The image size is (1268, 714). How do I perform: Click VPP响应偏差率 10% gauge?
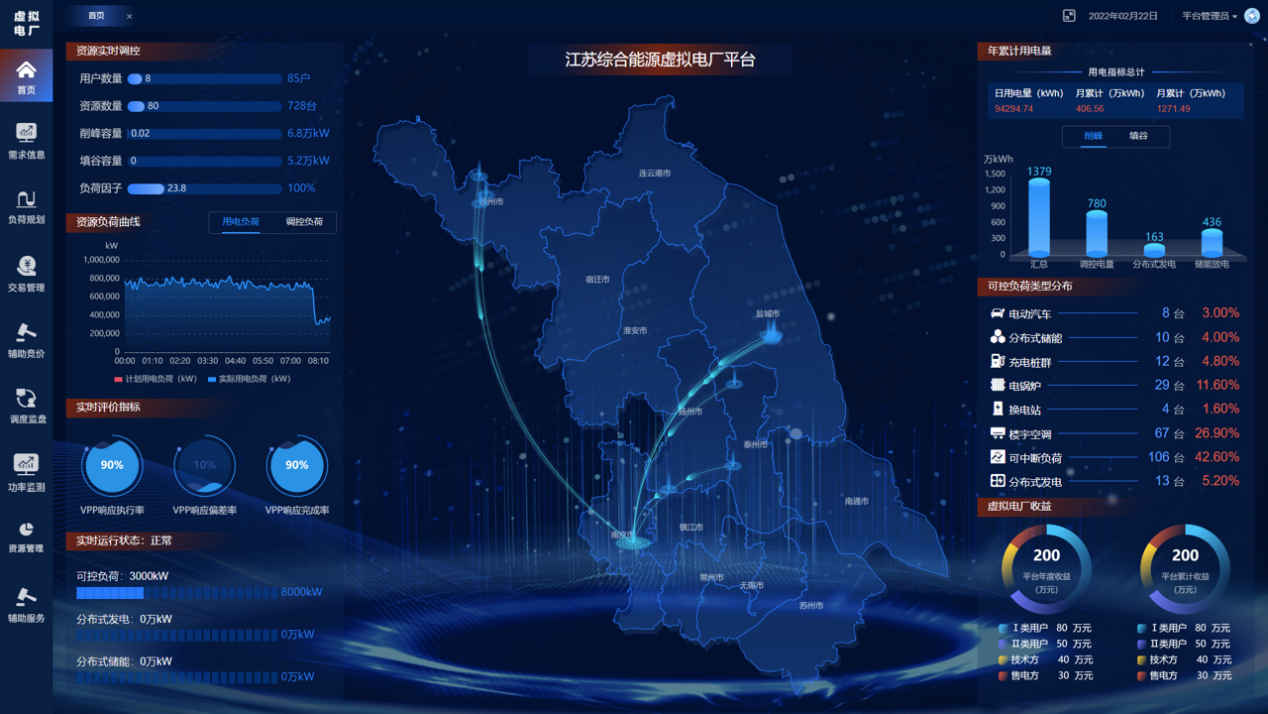coord(204,465)
